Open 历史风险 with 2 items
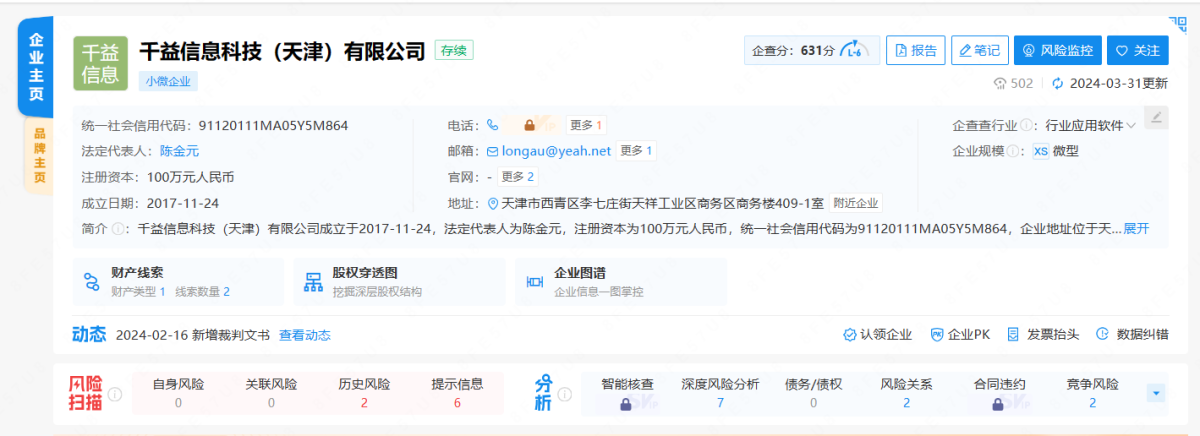 click(x=364, y=393)
